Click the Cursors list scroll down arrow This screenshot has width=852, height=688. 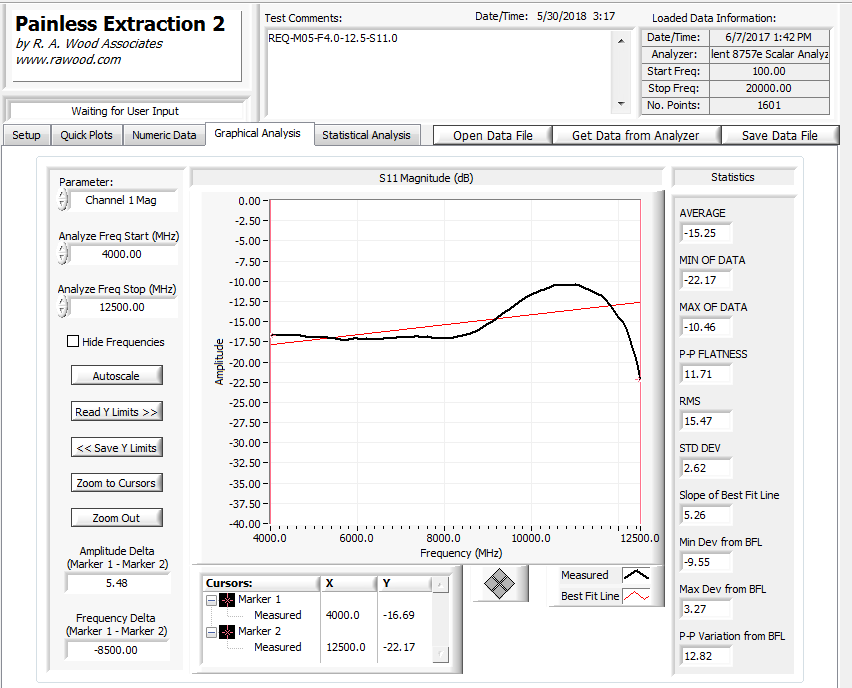440,654
